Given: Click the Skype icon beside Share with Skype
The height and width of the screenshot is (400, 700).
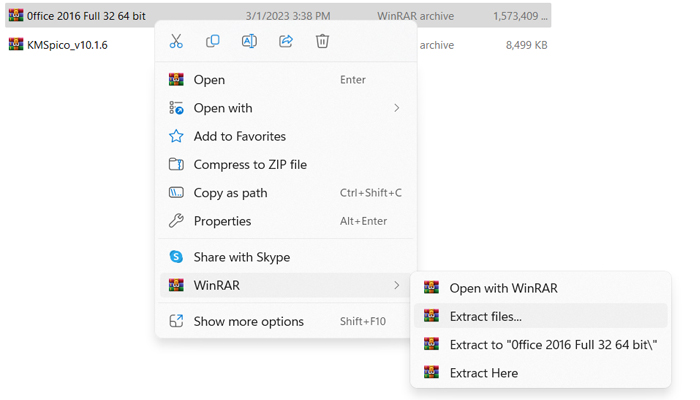Looking at the screenshot, I should (176, 257).
